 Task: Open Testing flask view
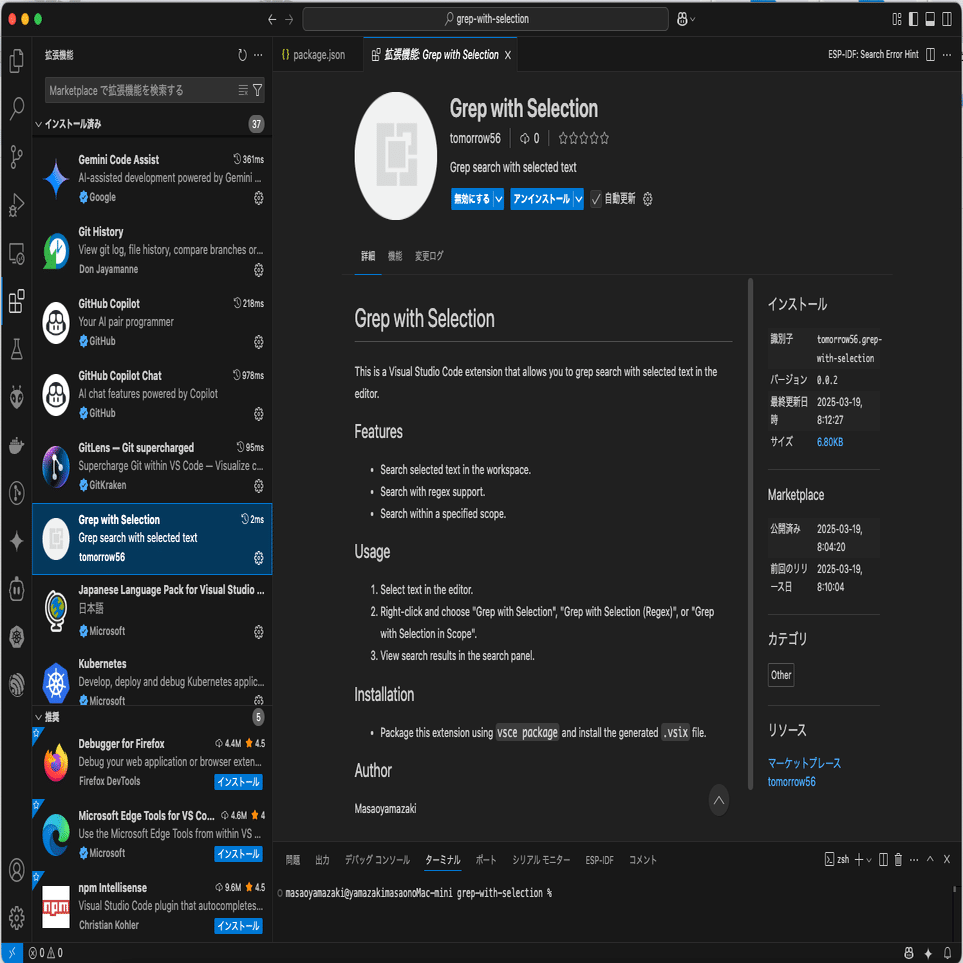click(x=17, y=349)
